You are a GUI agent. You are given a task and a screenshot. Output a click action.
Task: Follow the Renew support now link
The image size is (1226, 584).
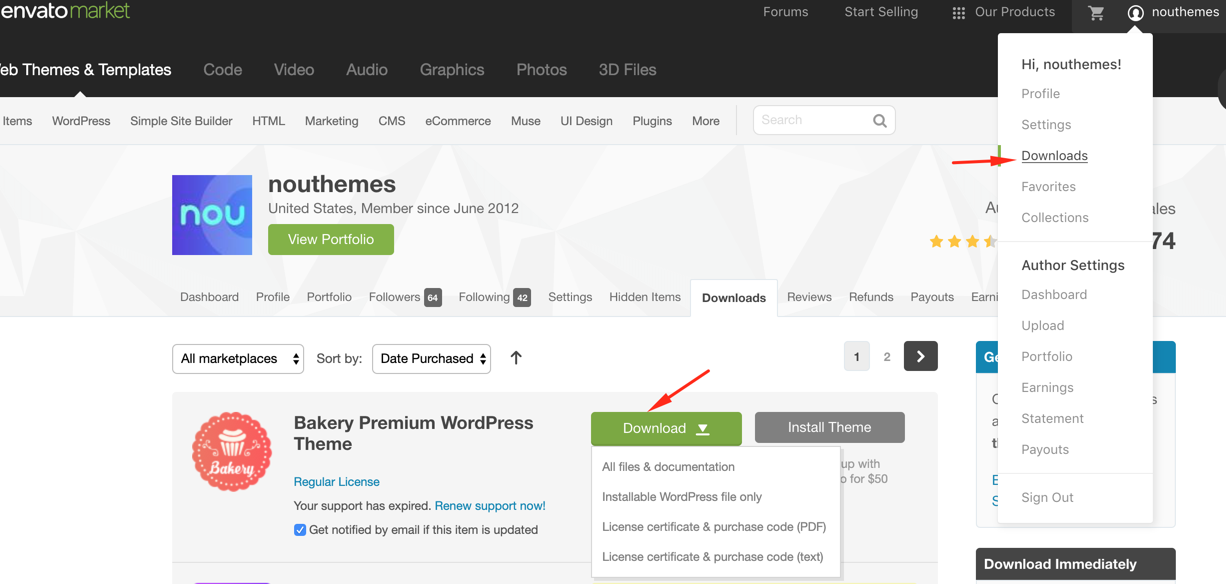pos(490,506)
